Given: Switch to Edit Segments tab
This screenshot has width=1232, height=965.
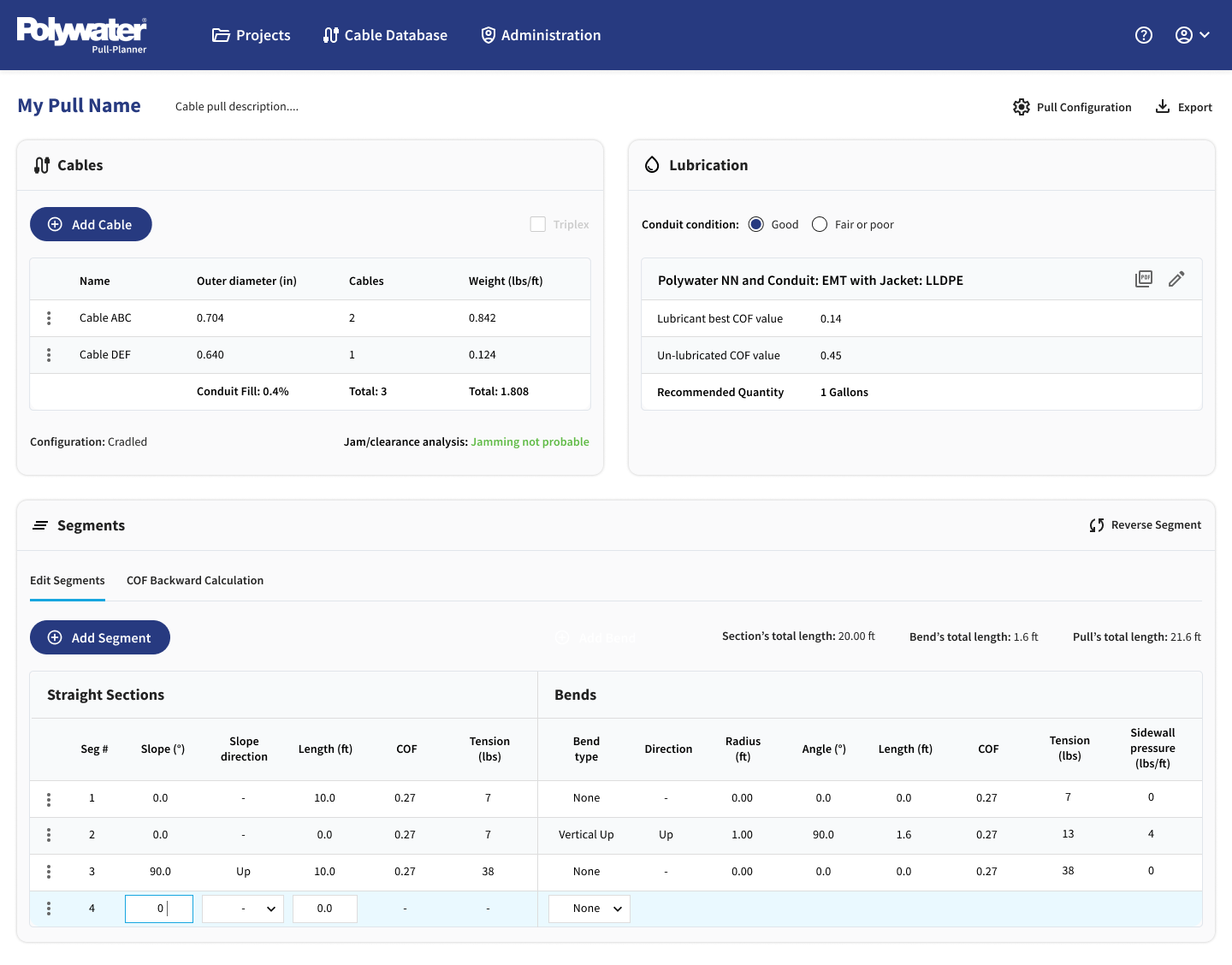Looking at the screenshot, I should coord(68,580).
